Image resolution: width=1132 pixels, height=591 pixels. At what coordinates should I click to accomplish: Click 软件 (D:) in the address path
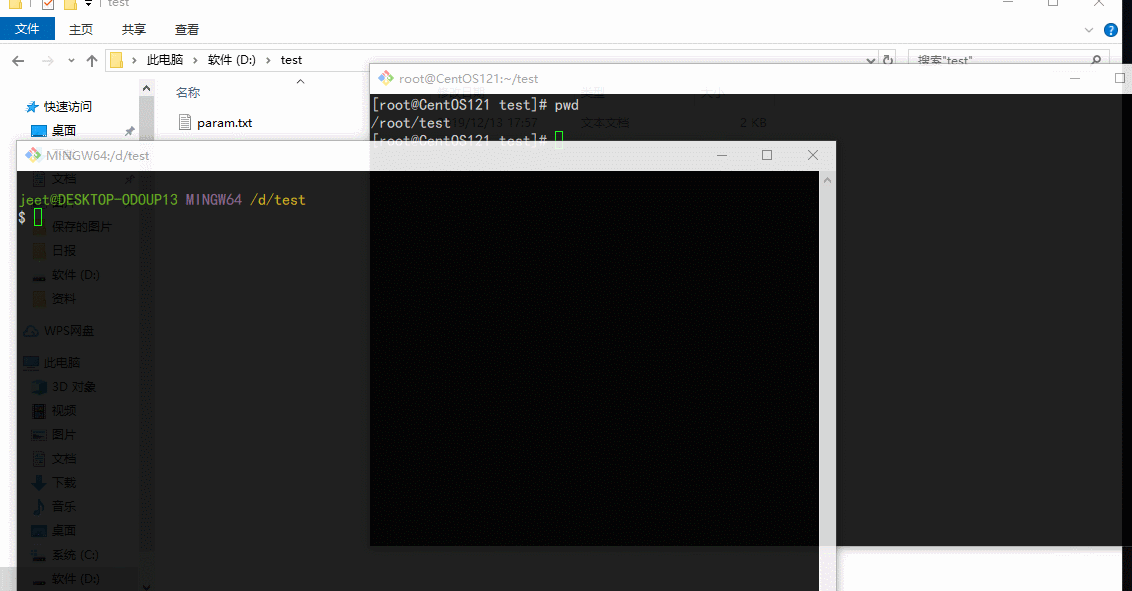(x=232, y=60)
